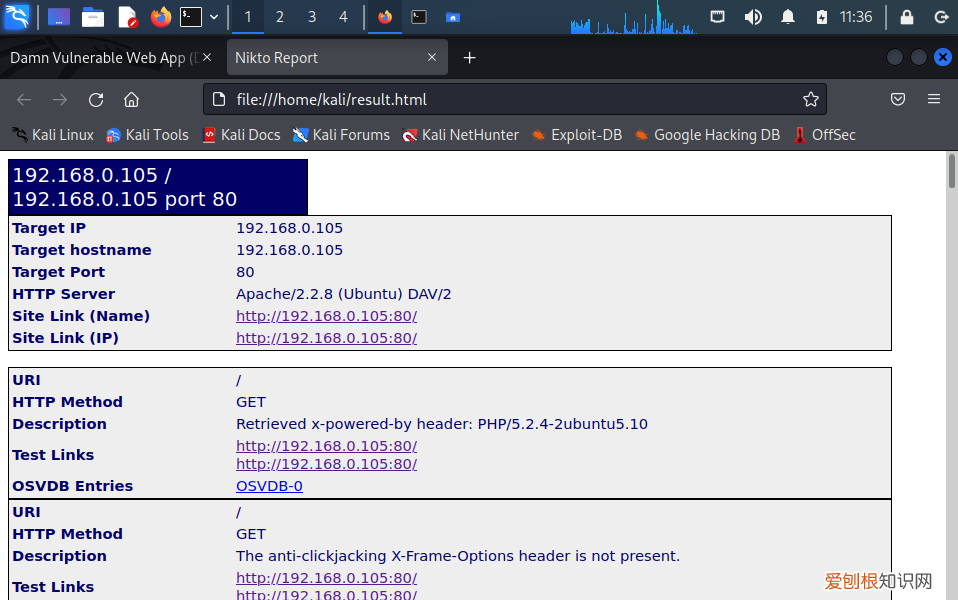Screen dimensions: 958x600
Task: Switch to workspace 3
Action: pos(312,17)
